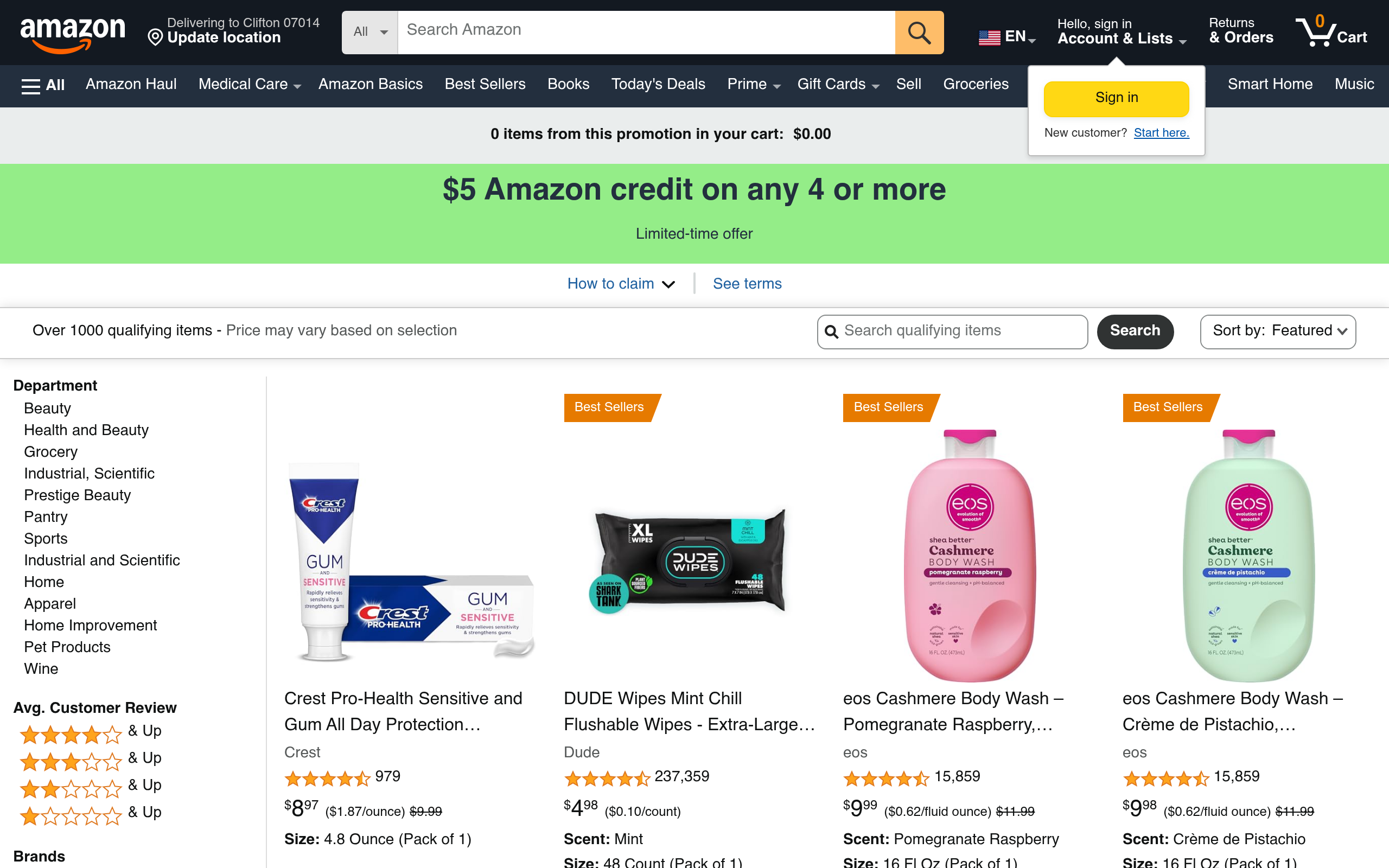Open the DUDE Wipes product image

coord(689,560)
